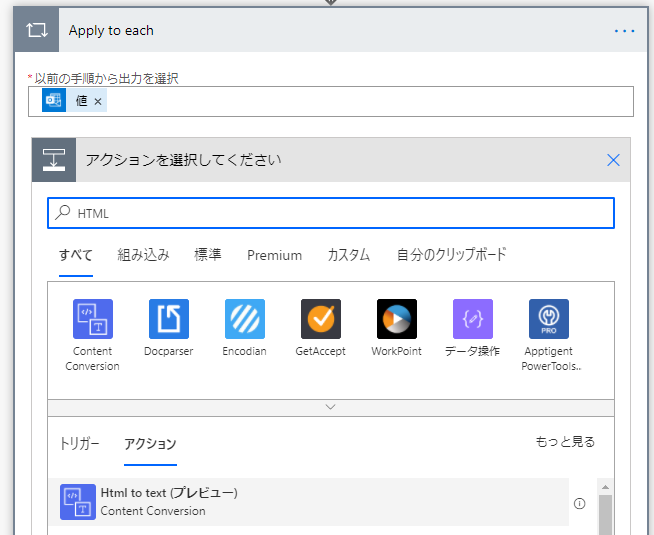Click the もっと見る link
This screenshot has width=654, height=535.
click(565, 442)
